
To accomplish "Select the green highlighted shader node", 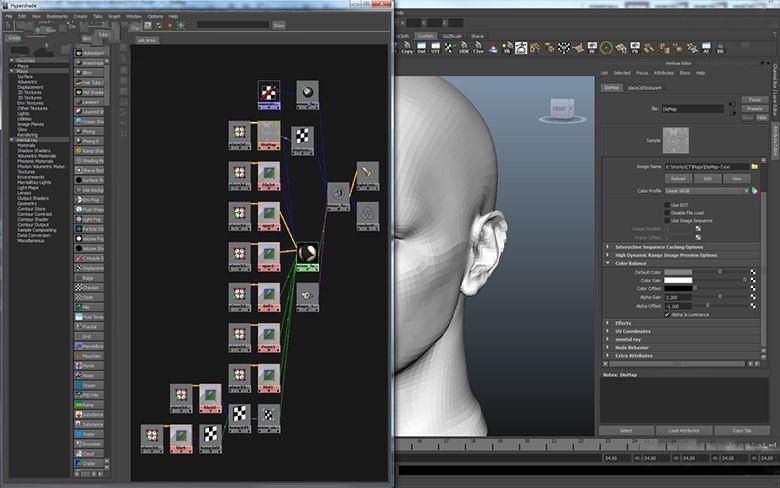I will [x=307, y=257].
